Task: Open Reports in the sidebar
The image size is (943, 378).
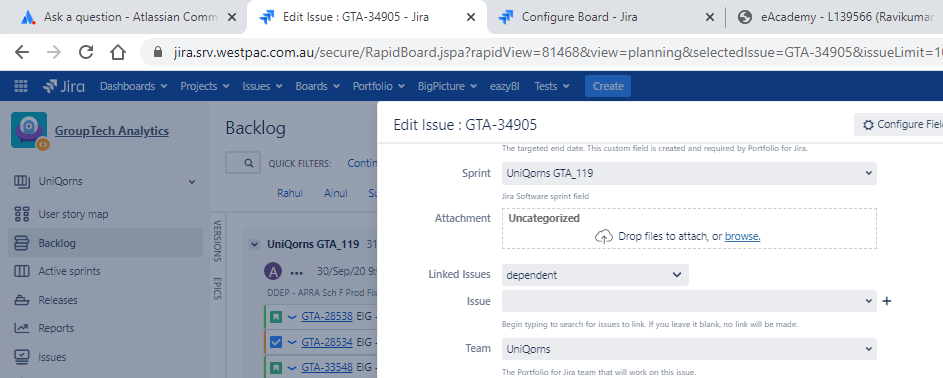Action: pyautogui.click(x=105, y=328)
